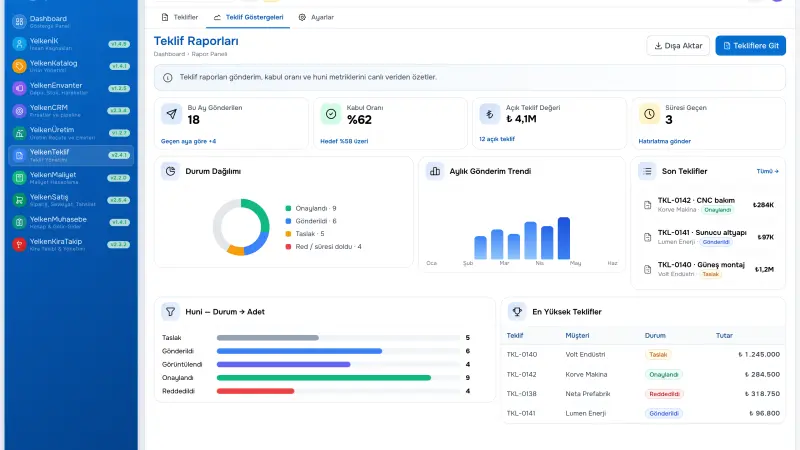Click the ₺1,2M value in Son Teklifler
The width and height of the screenshot is (800, 450).
764,269
